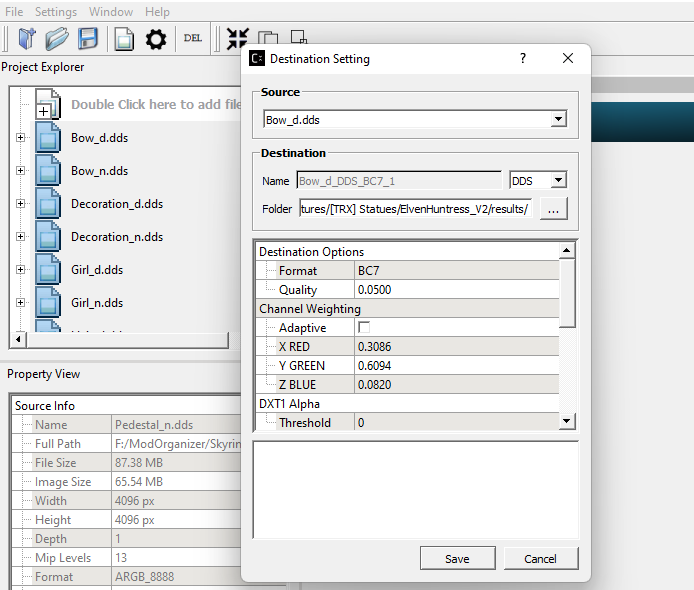Open the Window menu
Screen dimensions: 694x590
(x=111, y=12)
